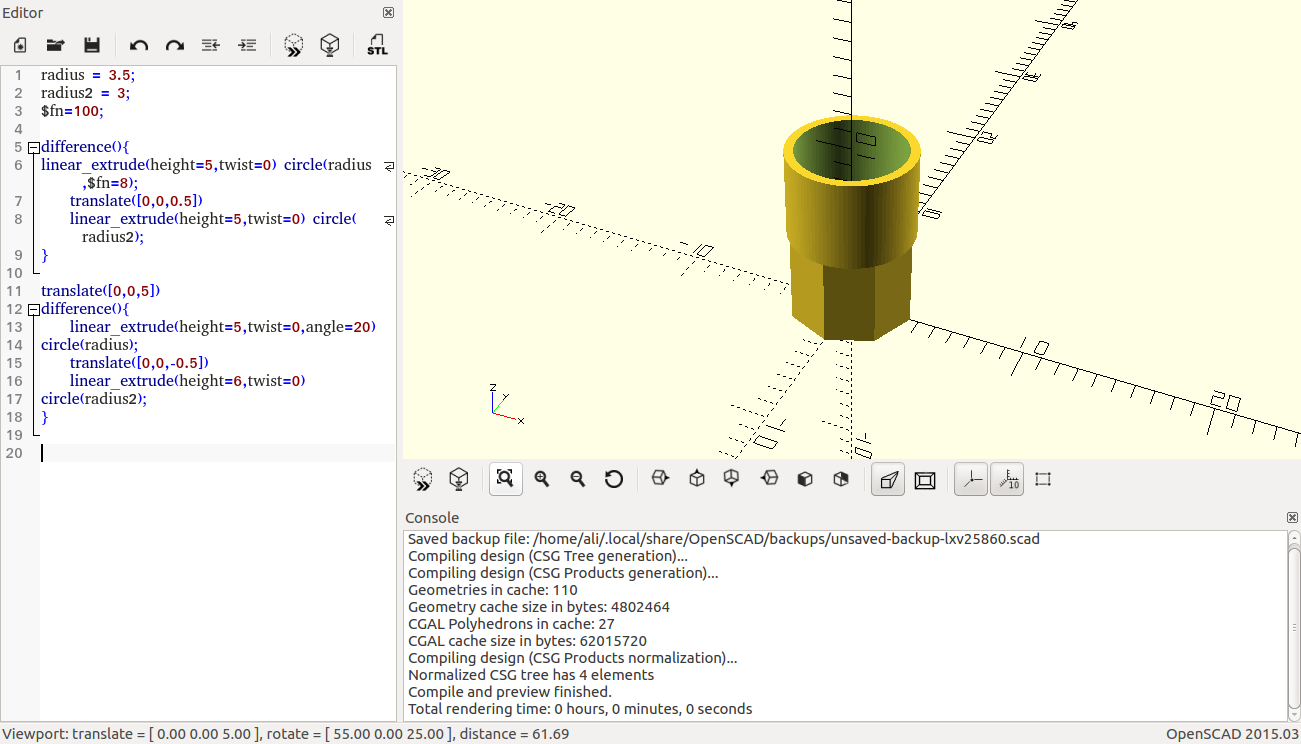The height and width of the screenshot is (744, 1301).
Task: Render the design with CGAL icon
Action: click(329, 44)
